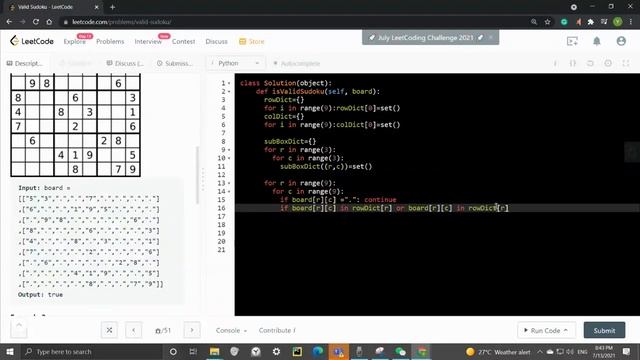Click code line 'rowDict={}'

(284, 100)
